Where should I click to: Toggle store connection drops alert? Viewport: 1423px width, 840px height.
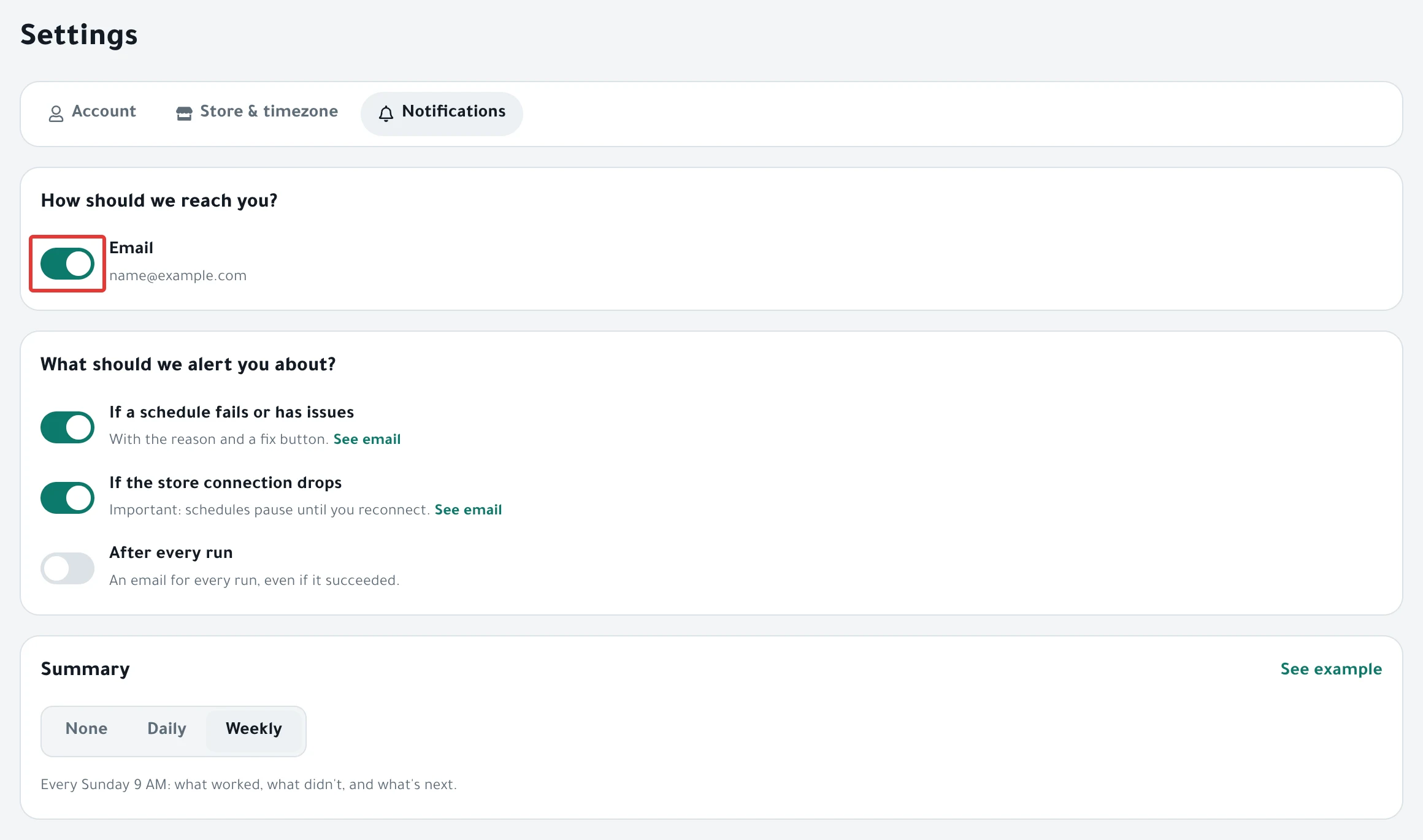tap(67, 498)
